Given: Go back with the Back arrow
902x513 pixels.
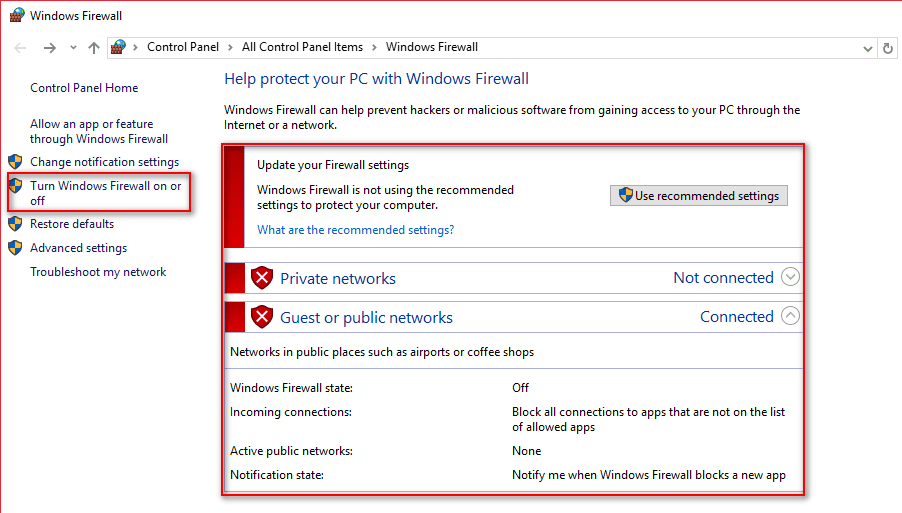Looking at the screenshot, I should [x=20, y=48].
